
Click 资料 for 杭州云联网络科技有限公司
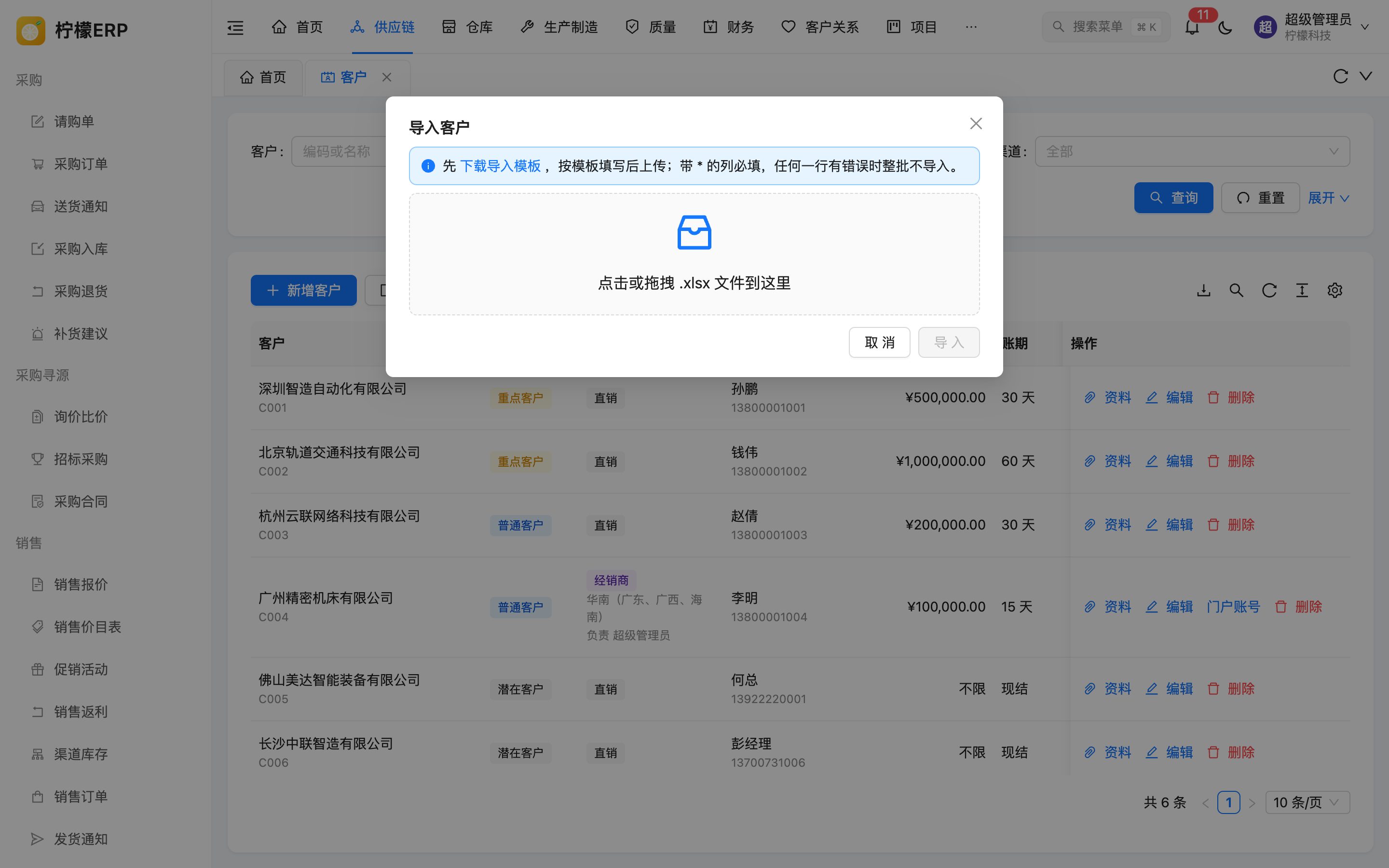click(x=1107, y=525)
